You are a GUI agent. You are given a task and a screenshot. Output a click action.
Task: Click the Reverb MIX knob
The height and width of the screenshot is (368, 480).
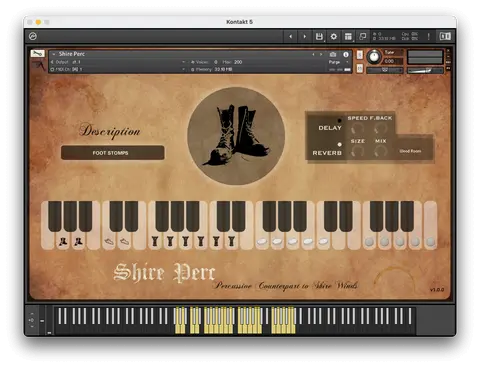point(380,152)
